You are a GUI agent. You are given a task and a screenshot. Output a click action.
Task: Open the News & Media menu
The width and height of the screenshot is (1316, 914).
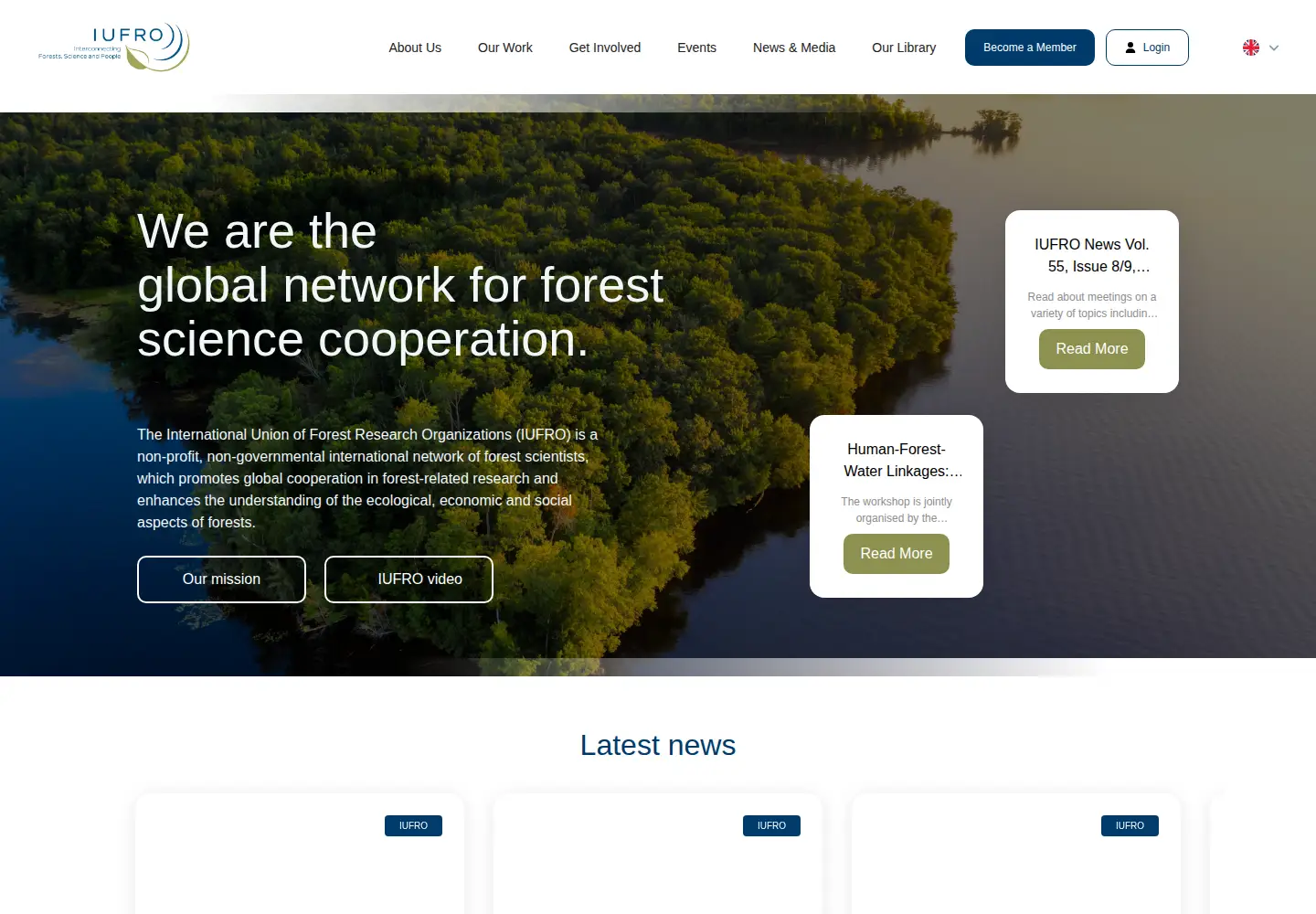click(794, 48)
